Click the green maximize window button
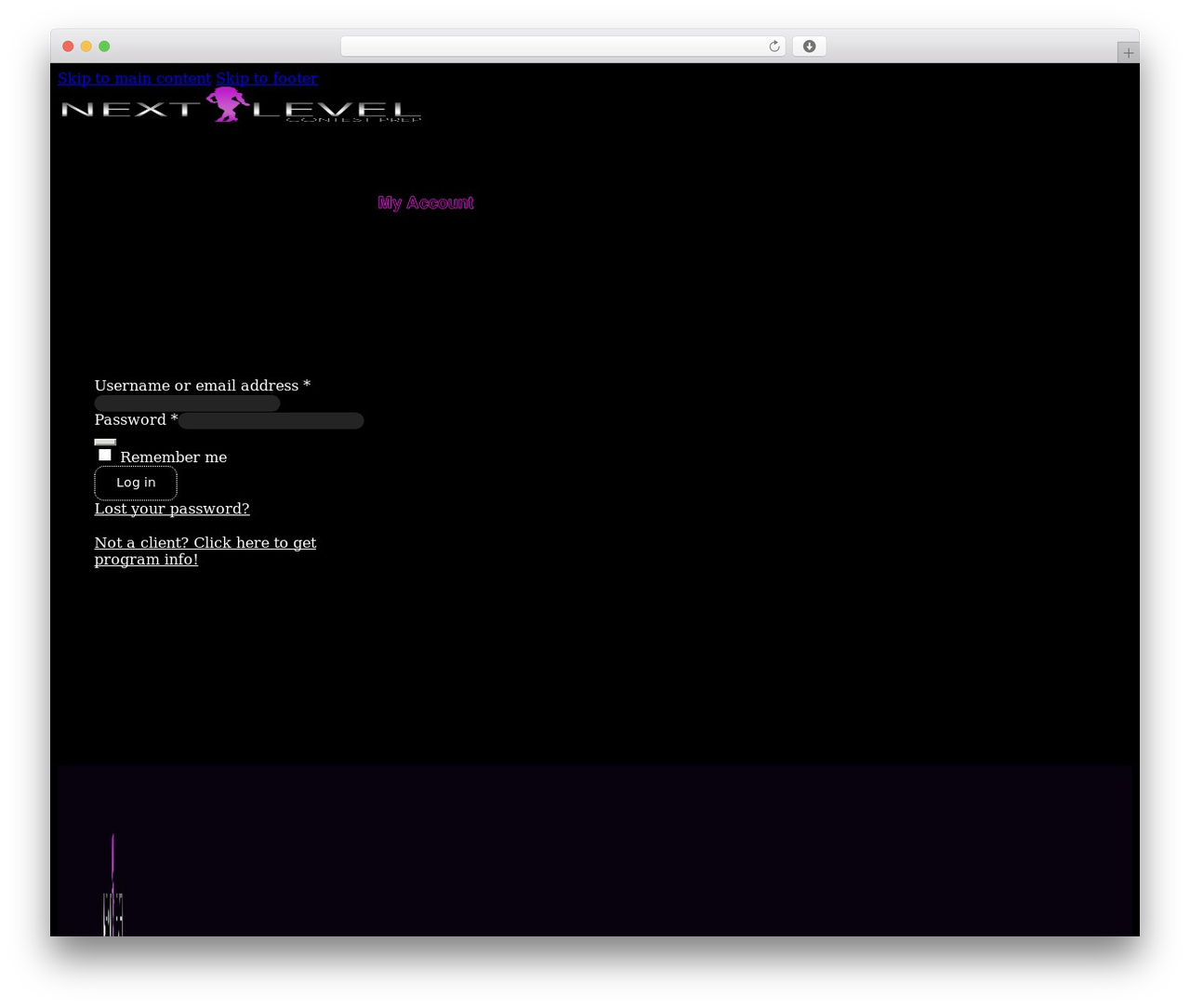This screenshot has width=1190, height=1008. (x=104, y=46)
